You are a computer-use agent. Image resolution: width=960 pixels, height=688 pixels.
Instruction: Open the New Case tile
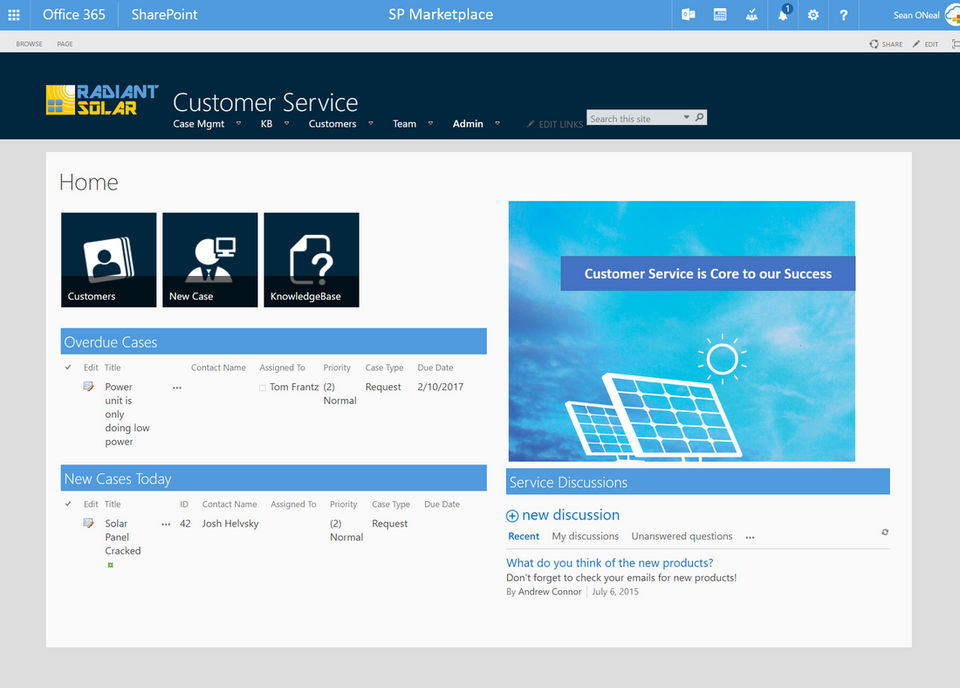(210, 260)
